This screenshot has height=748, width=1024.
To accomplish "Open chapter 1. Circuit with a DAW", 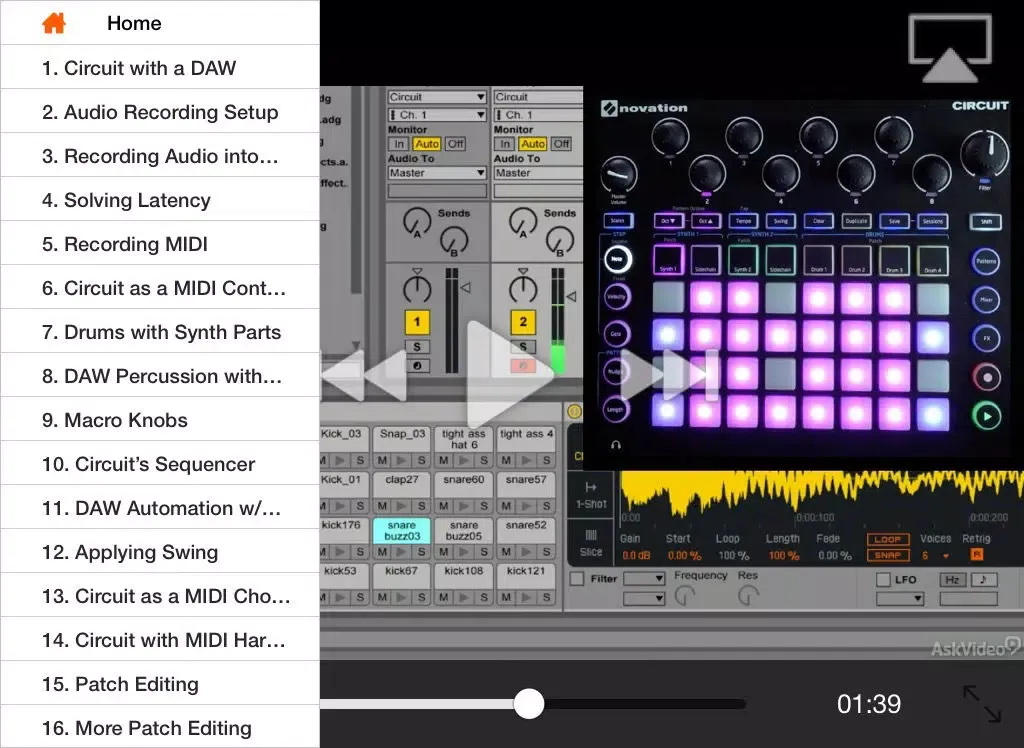I will 160,67.
